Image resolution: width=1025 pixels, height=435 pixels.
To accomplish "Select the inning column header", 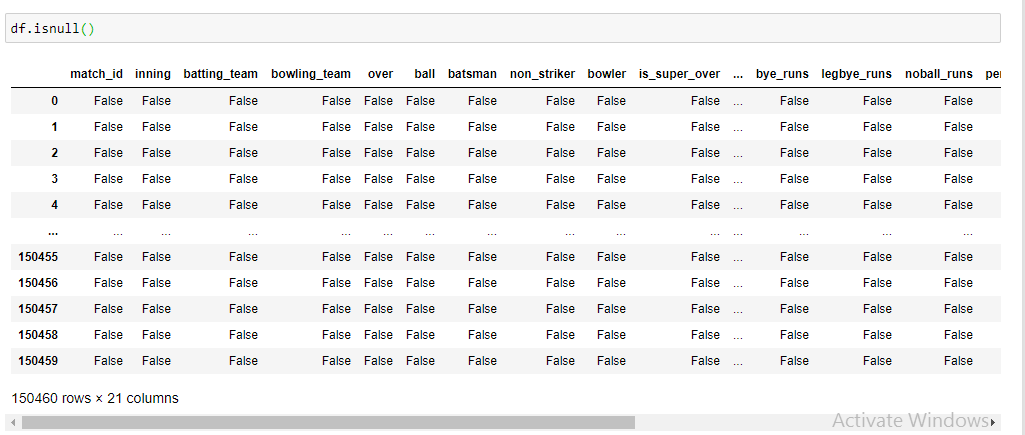I will pyautogui.click(x=153, y=74).
